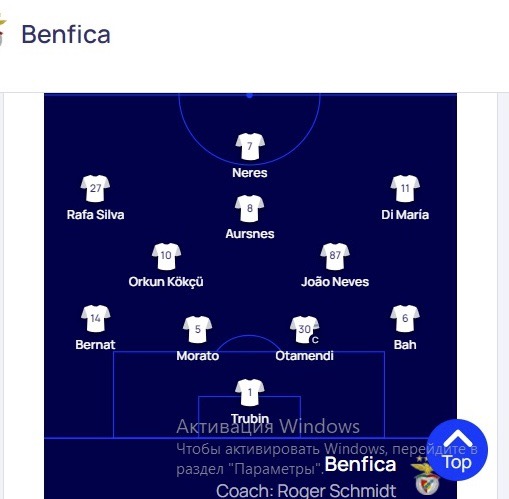Click the Otamendi name text
This screenshot has height=499, width=509.
click(304, 356)
